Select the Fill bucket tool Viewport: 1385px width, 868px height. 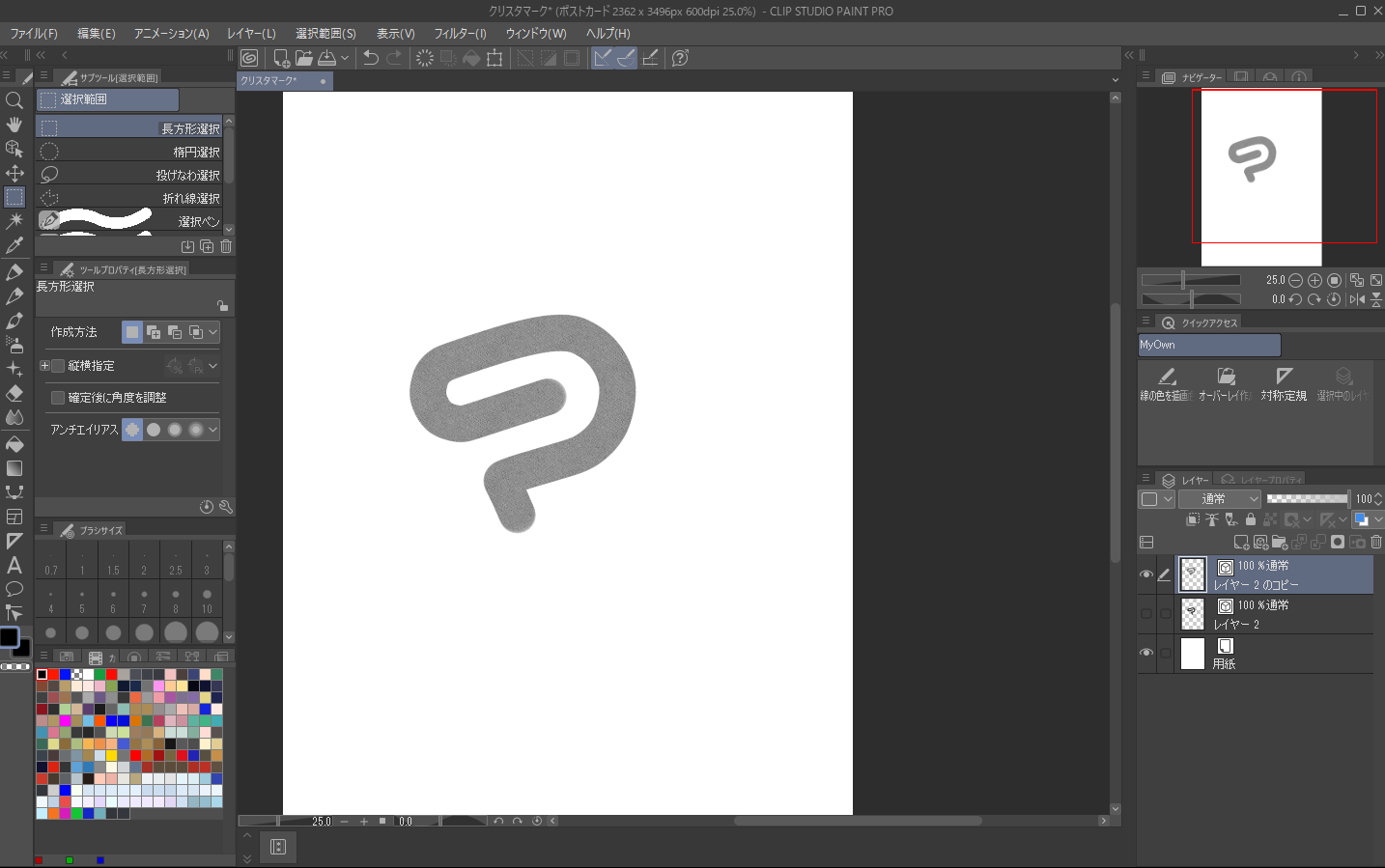click(x=14, y=444)
